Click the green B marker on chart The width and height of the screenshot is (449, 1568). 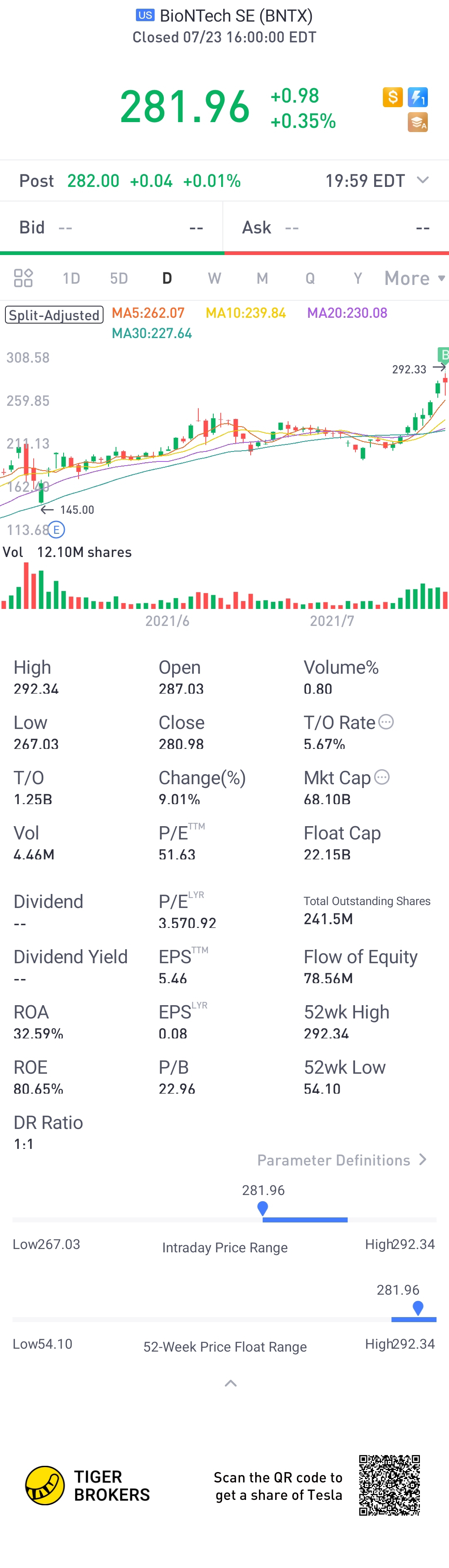[x=444, y=355]
